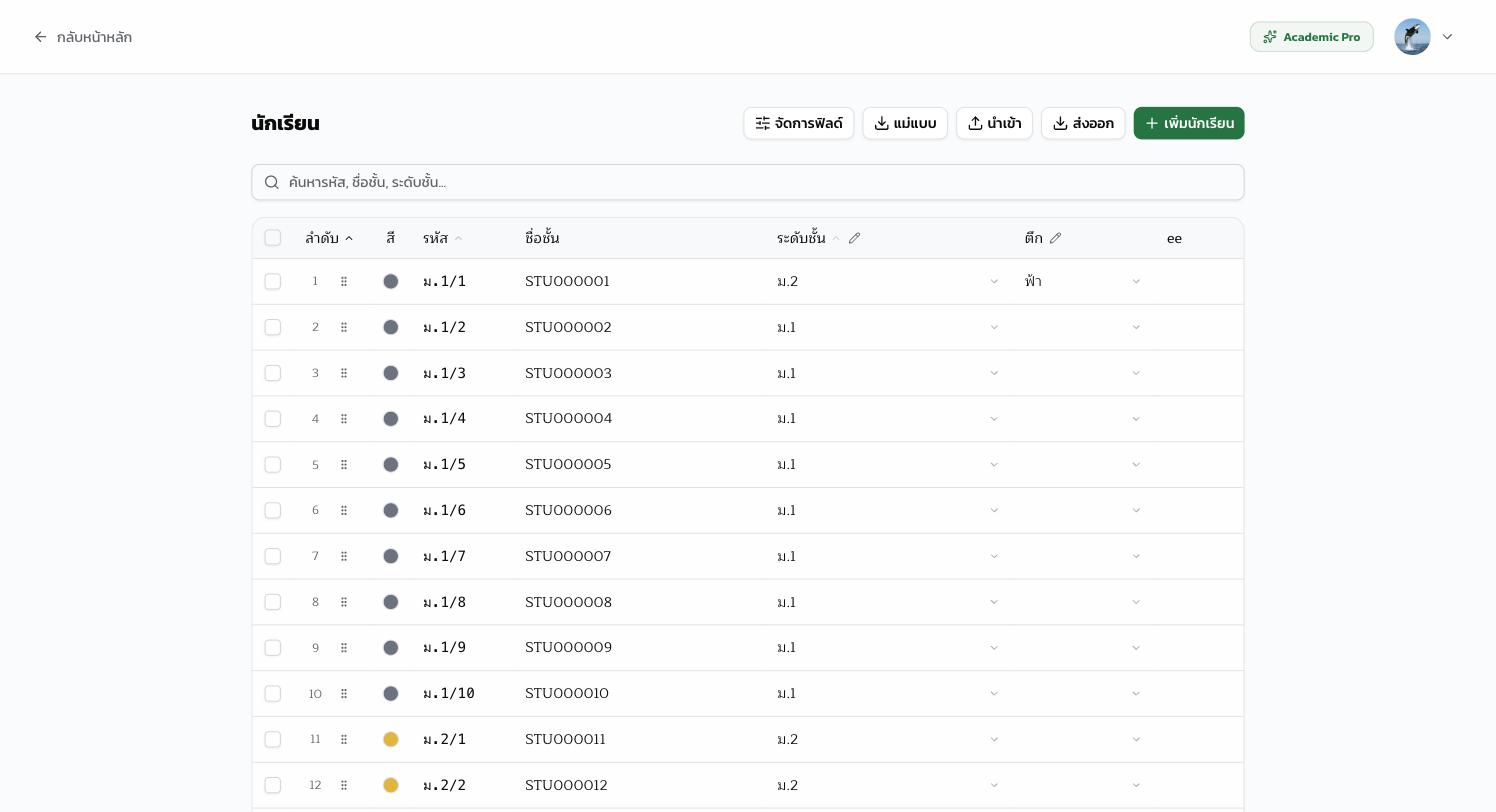
Task: Click the user avatar picture
Action: click(x=1412, y=37)
